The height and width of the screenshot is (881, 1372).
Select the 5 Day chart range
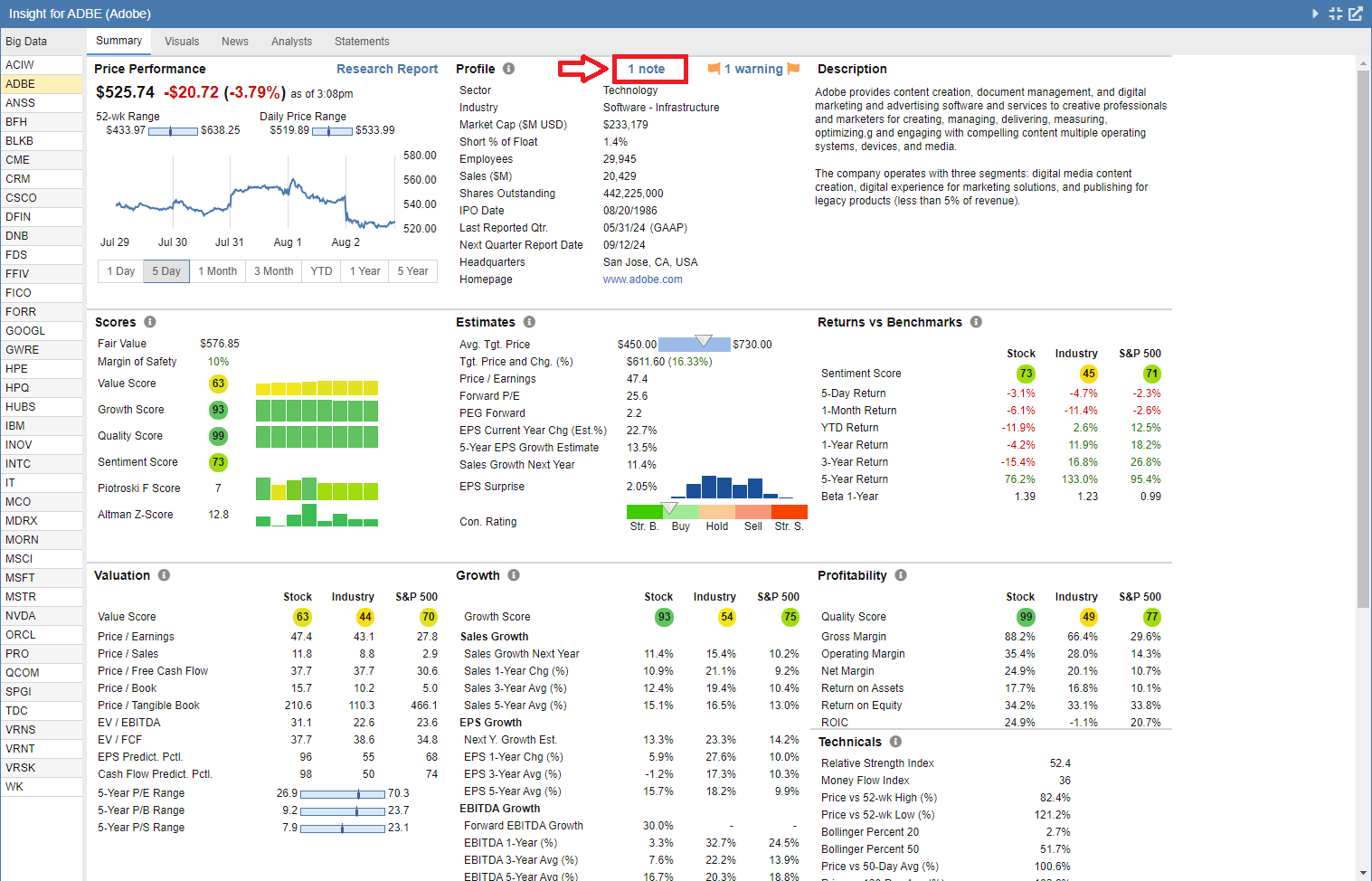click(x=166, y=271)
